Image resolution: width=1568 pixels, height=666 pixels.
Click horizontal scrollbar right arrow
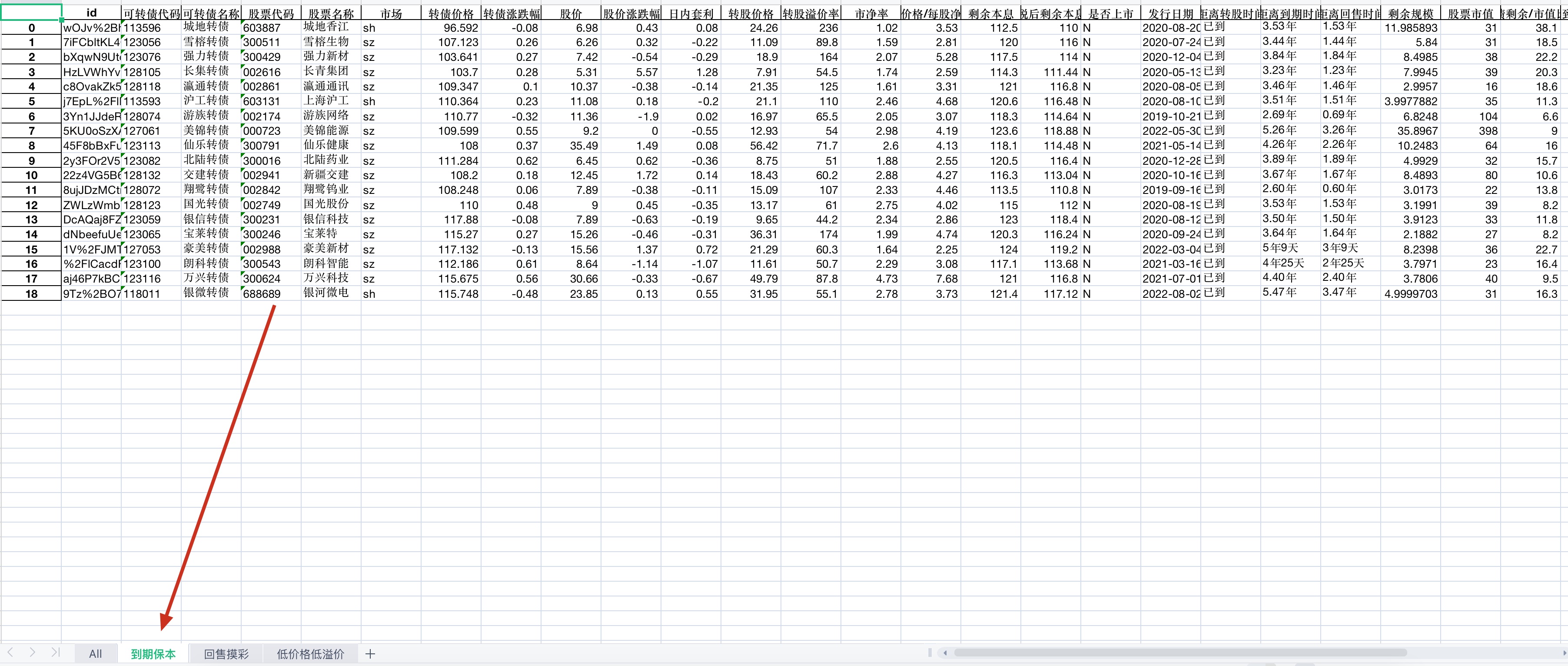click(1565, 653)
